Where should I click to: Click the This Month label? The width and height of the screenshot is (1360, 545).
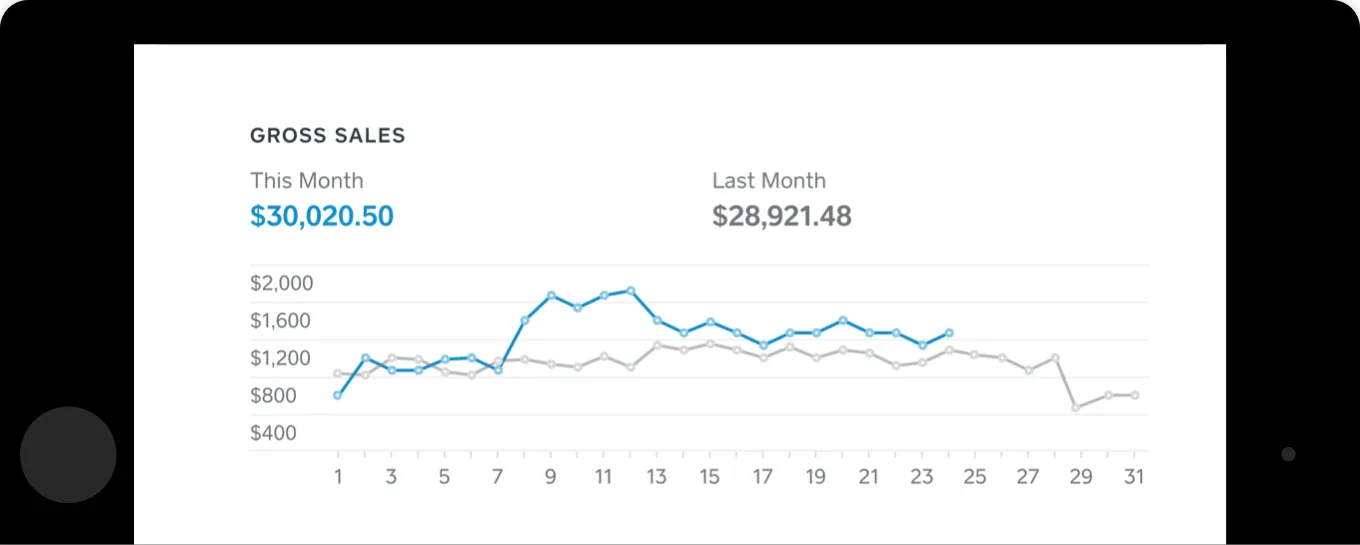click(307, 181)
